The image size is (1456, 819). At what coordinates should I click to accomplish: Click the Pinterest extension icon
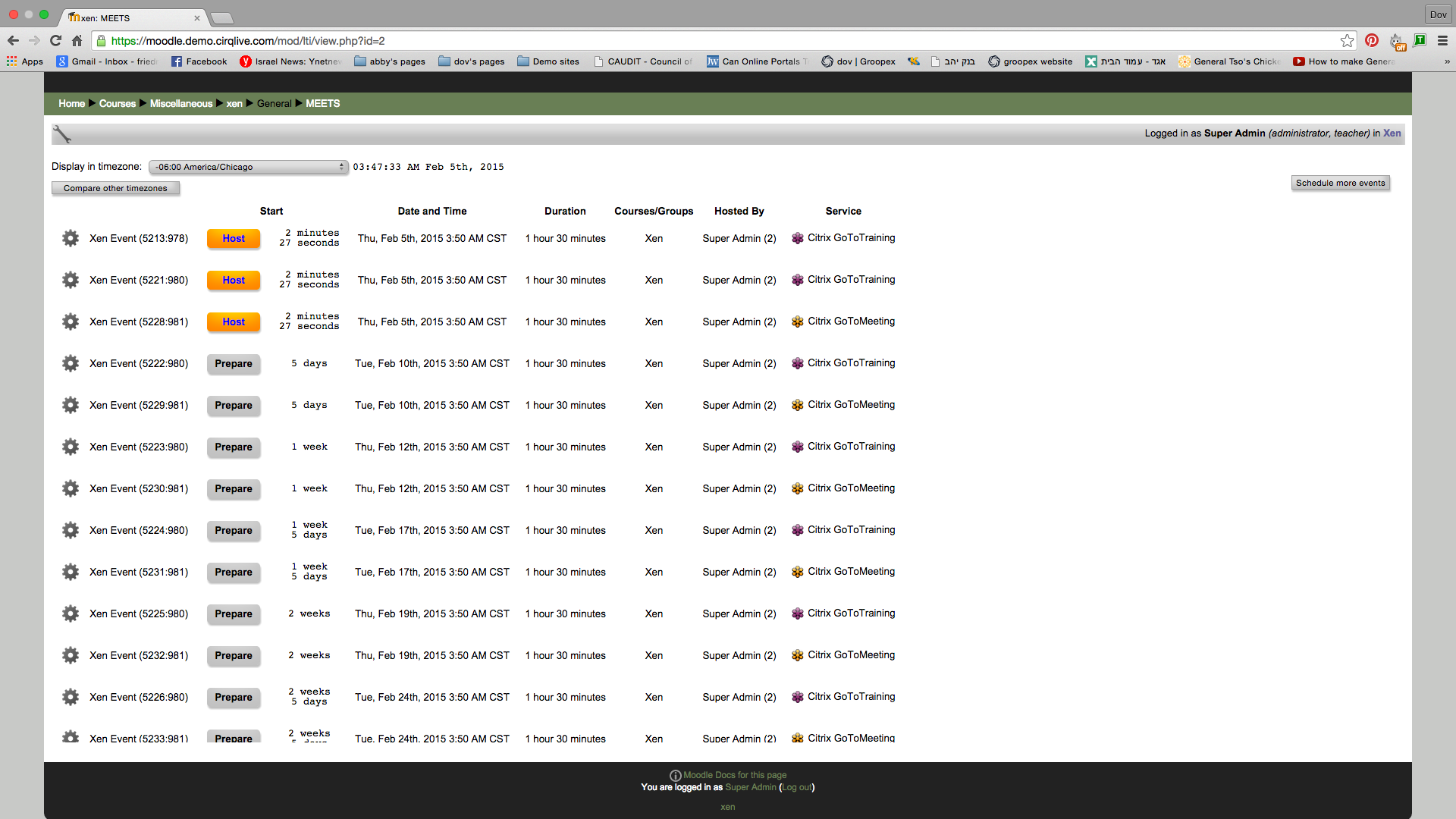1372,41
